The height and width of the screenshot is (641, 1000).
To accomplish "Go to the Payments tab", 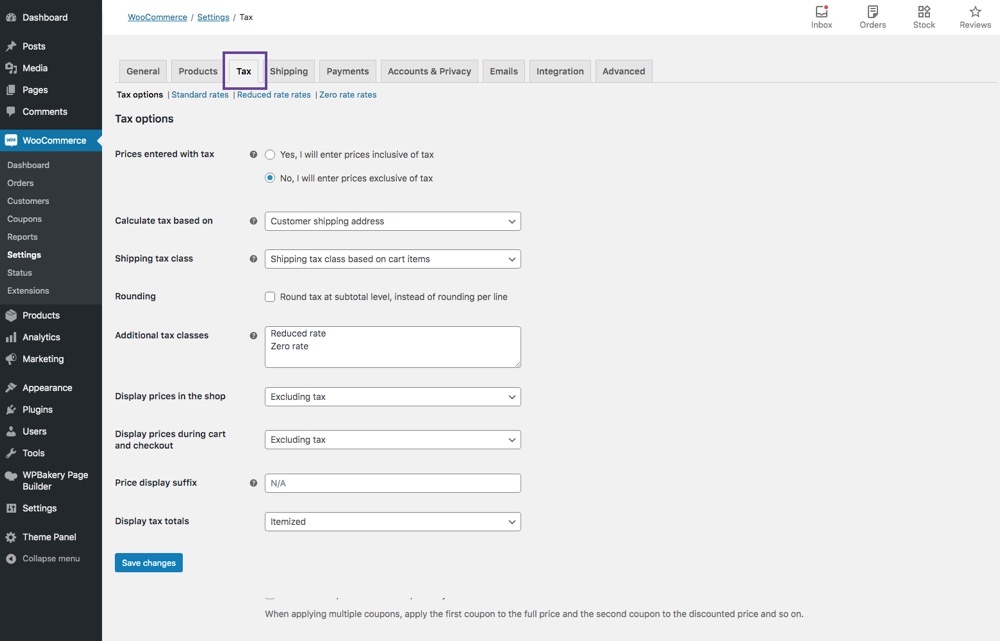I will click(x=347, y=71).
